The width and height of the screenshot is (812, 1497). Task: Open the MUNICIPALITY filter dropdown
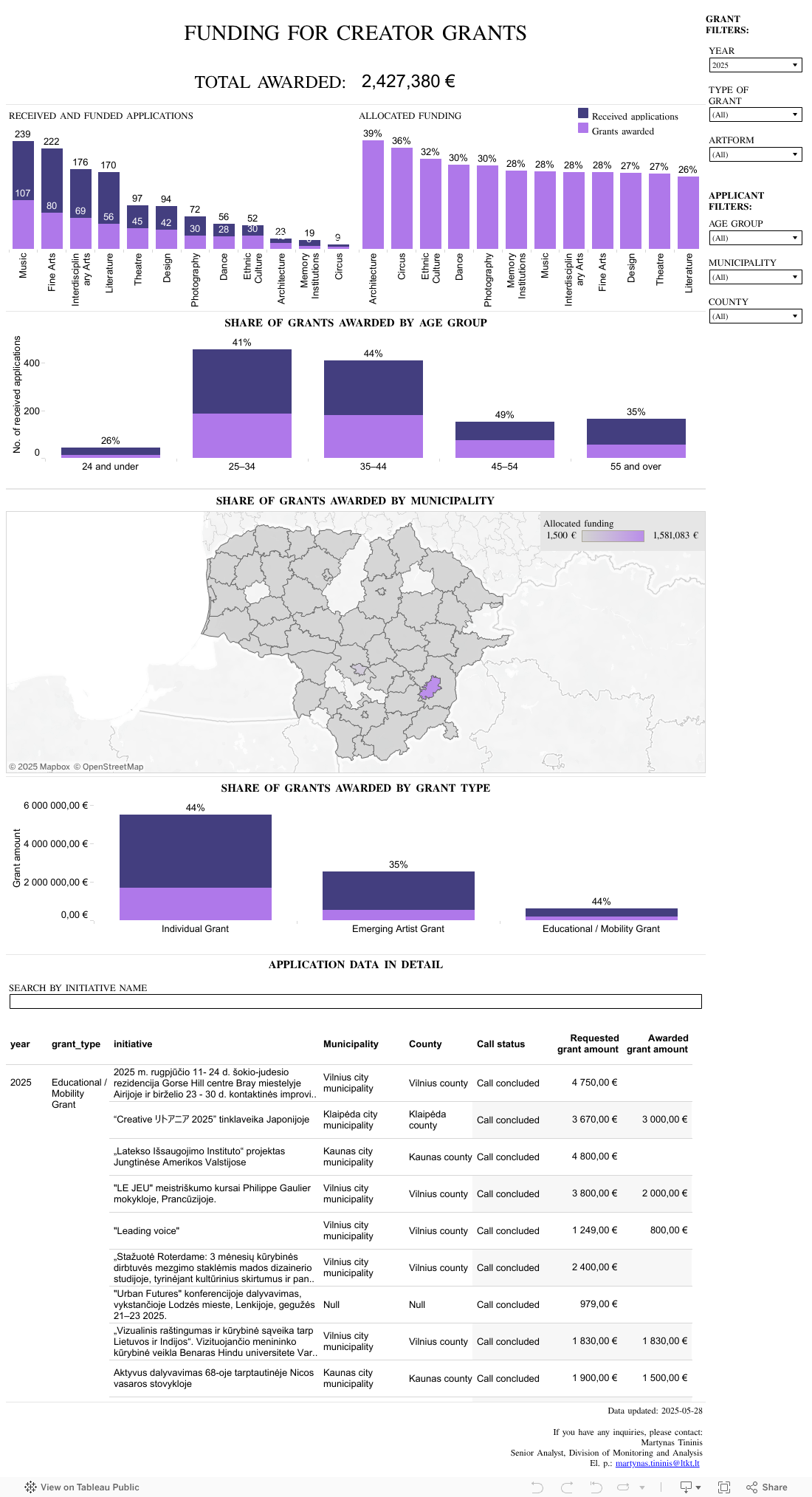click(x=754, y=277)
